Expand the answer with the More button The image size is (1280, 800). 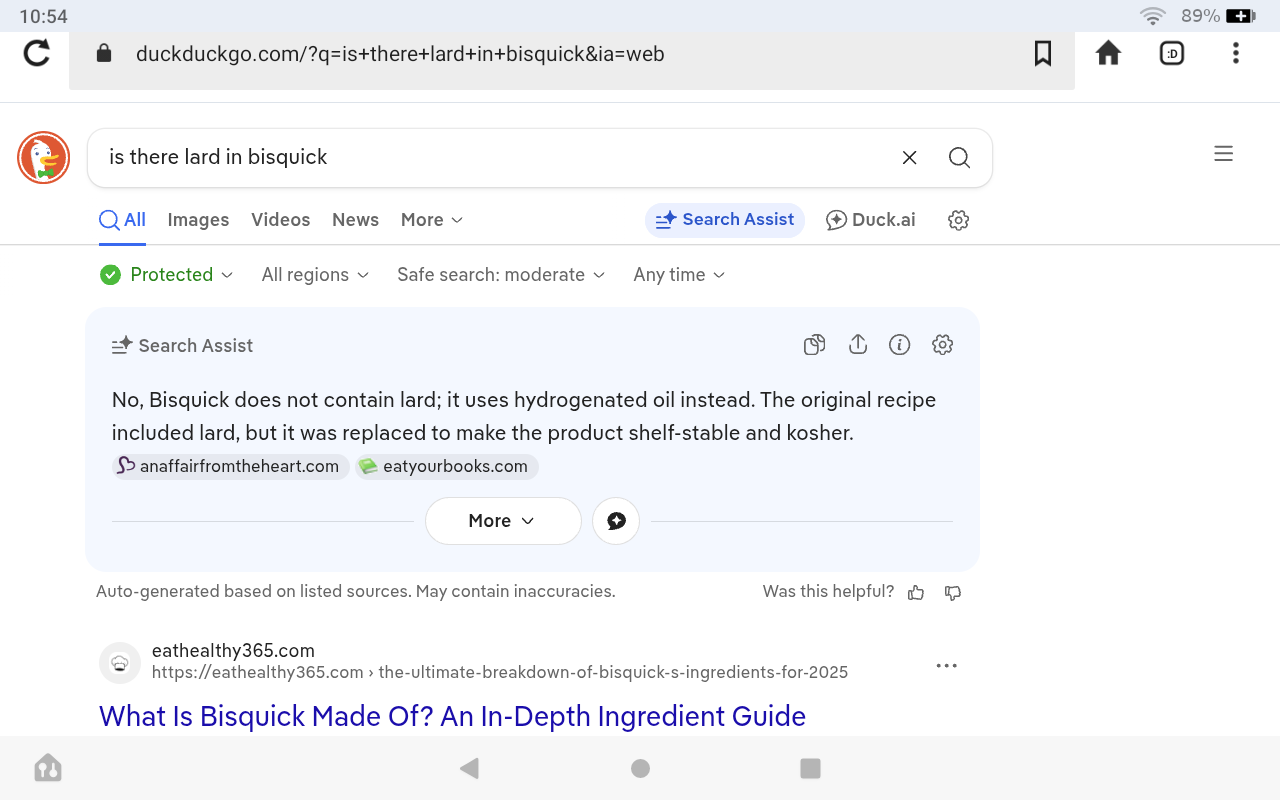(502, 521)
